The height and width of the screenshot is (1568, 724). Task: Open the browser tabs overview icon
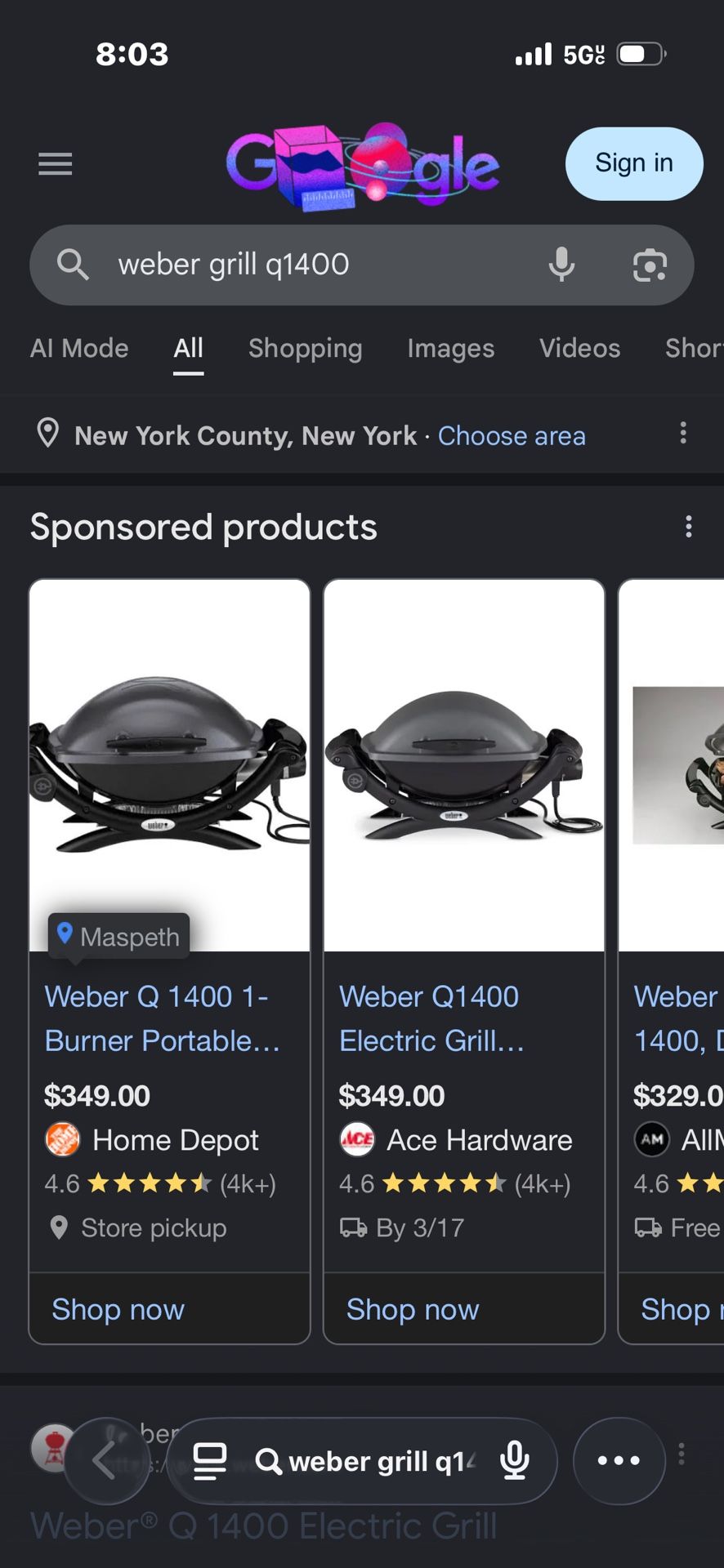(x=209, y=1461)
